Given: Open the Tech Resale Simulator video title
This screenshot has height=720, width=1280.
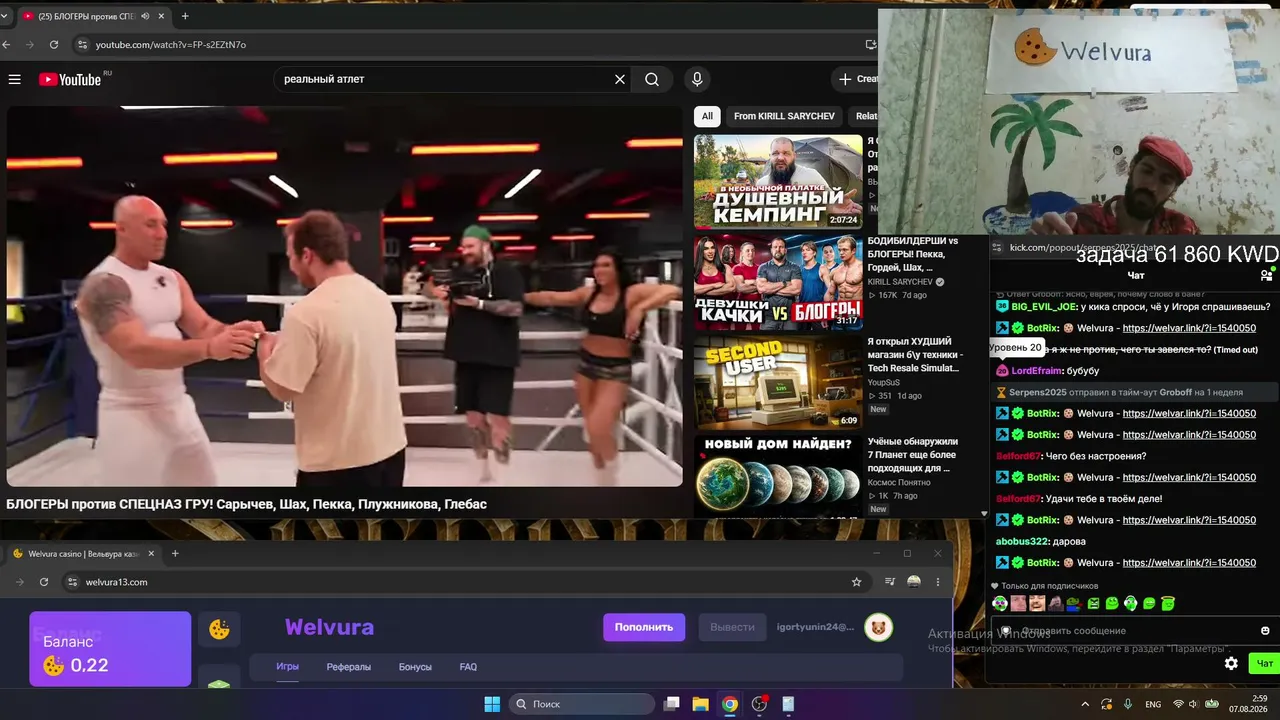Looking at the screenshot, I should (x=915, y=354).
